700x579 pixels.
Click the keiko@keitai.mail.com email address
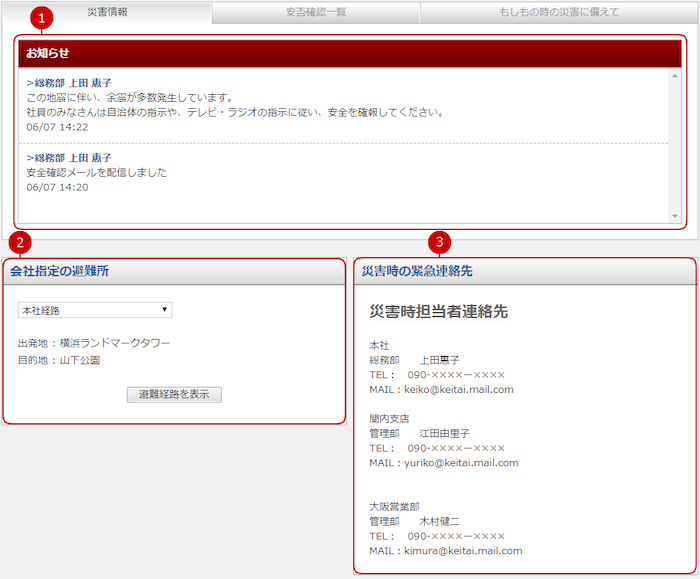point(458,390)
